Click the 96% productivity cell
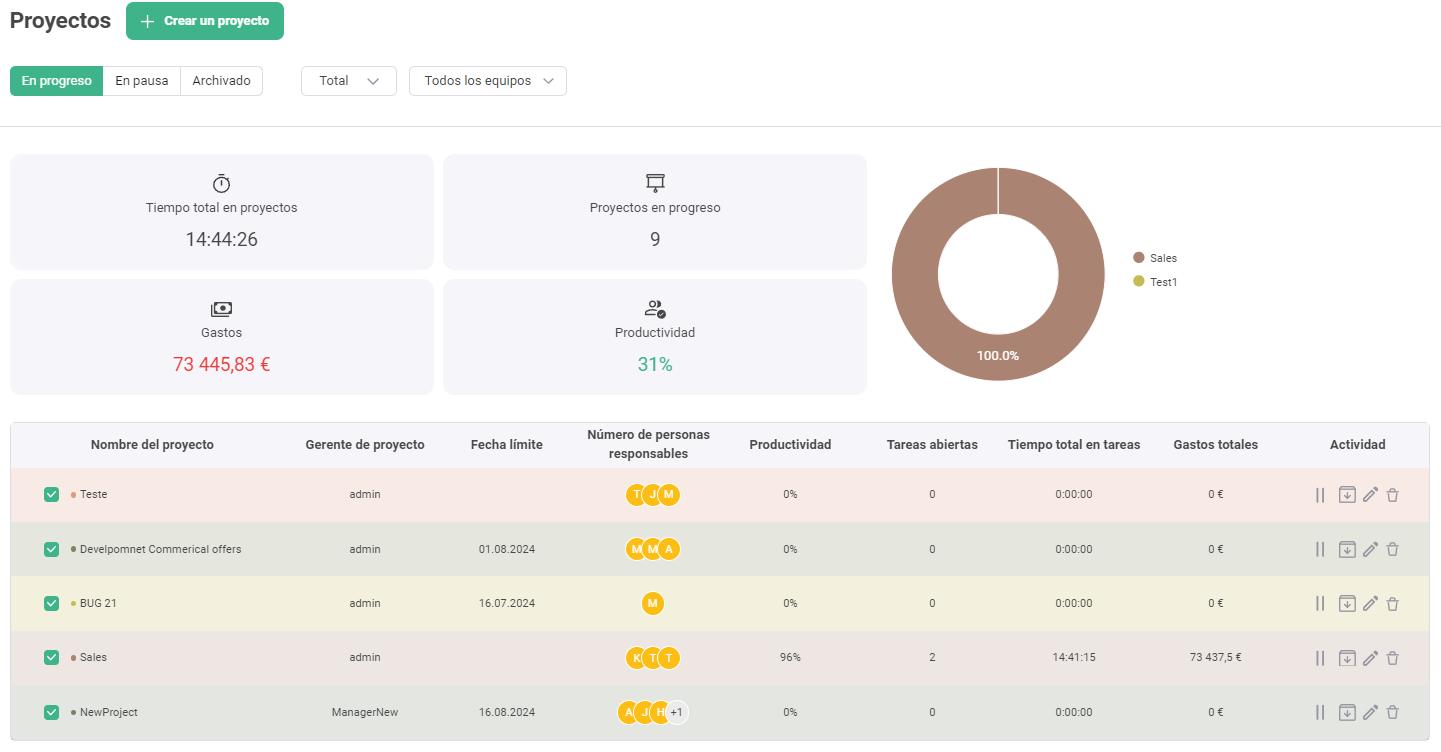 (790, 657)
